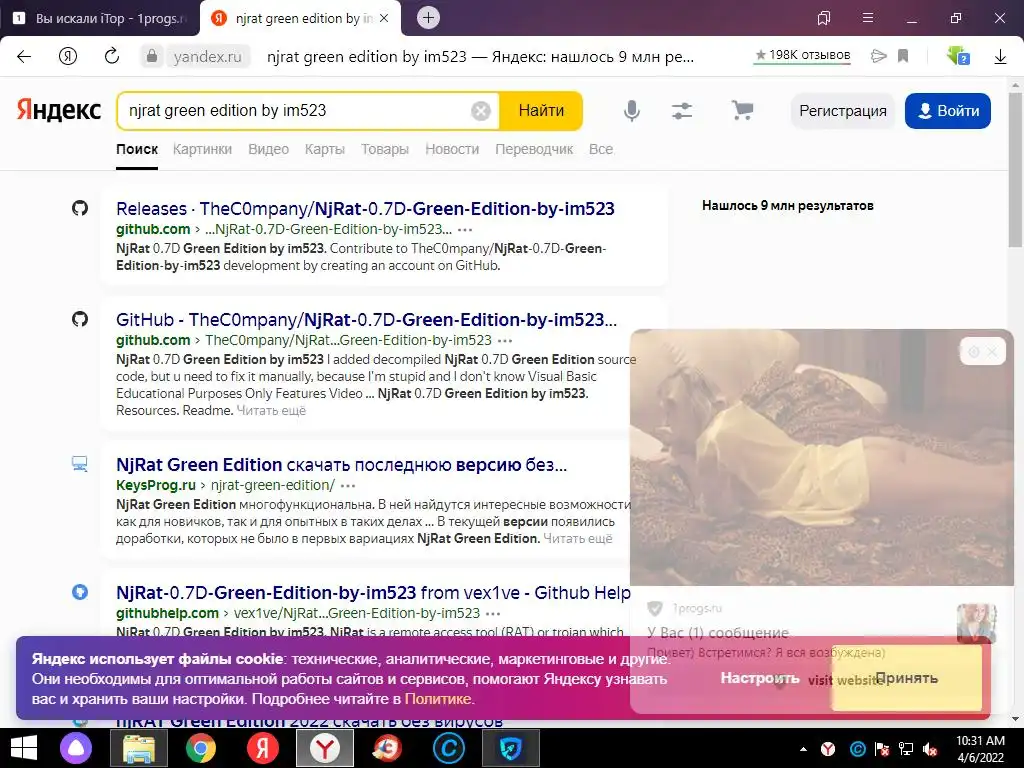Open Releases · TheC0mpany/NjRat result link

tap(365, 208)
